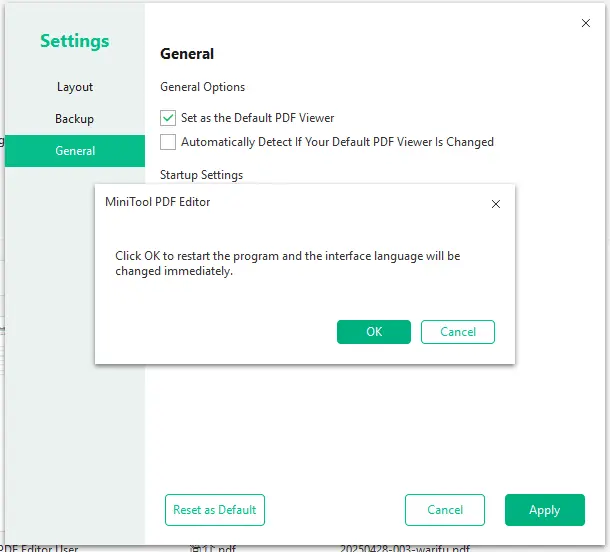The image size is (610, 552).
Task: Uncheck Set as the Default PDF Viewer
Action: 168,118
